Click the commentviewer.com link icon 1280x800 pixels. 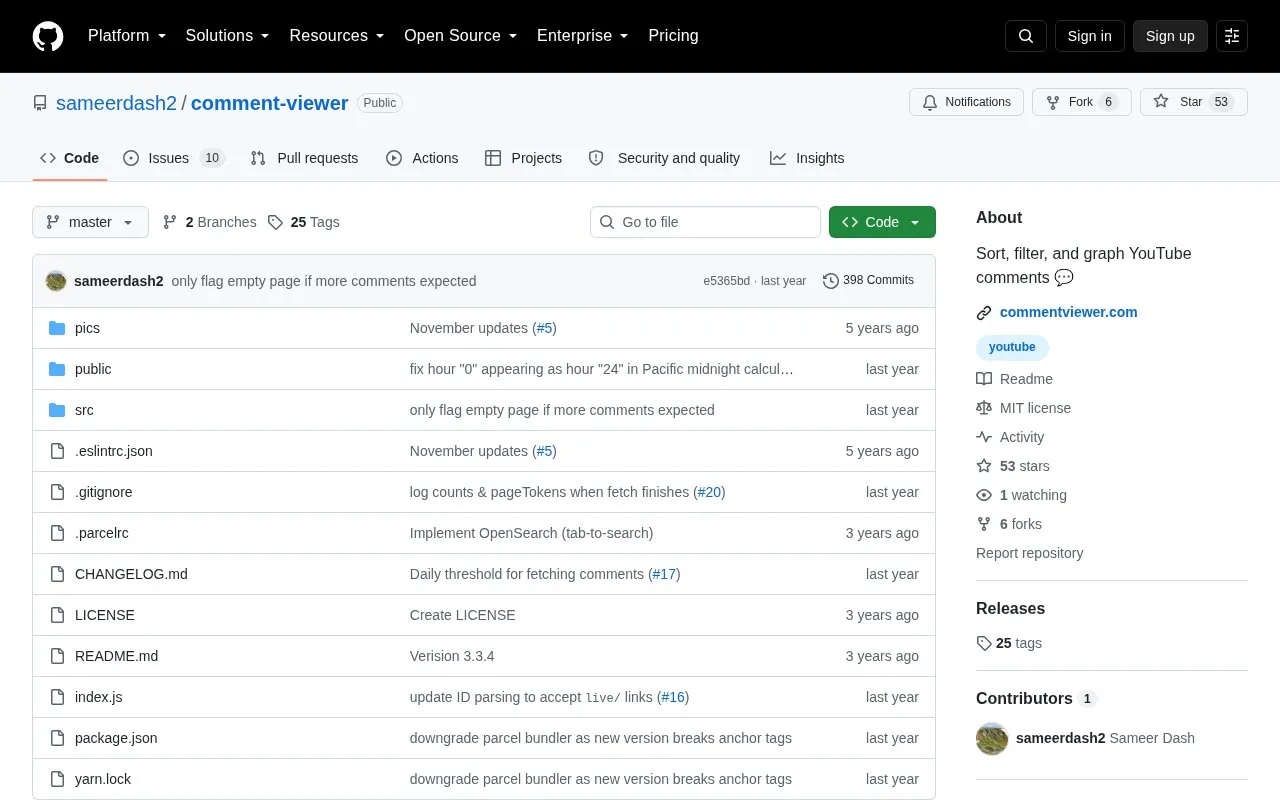984,313
